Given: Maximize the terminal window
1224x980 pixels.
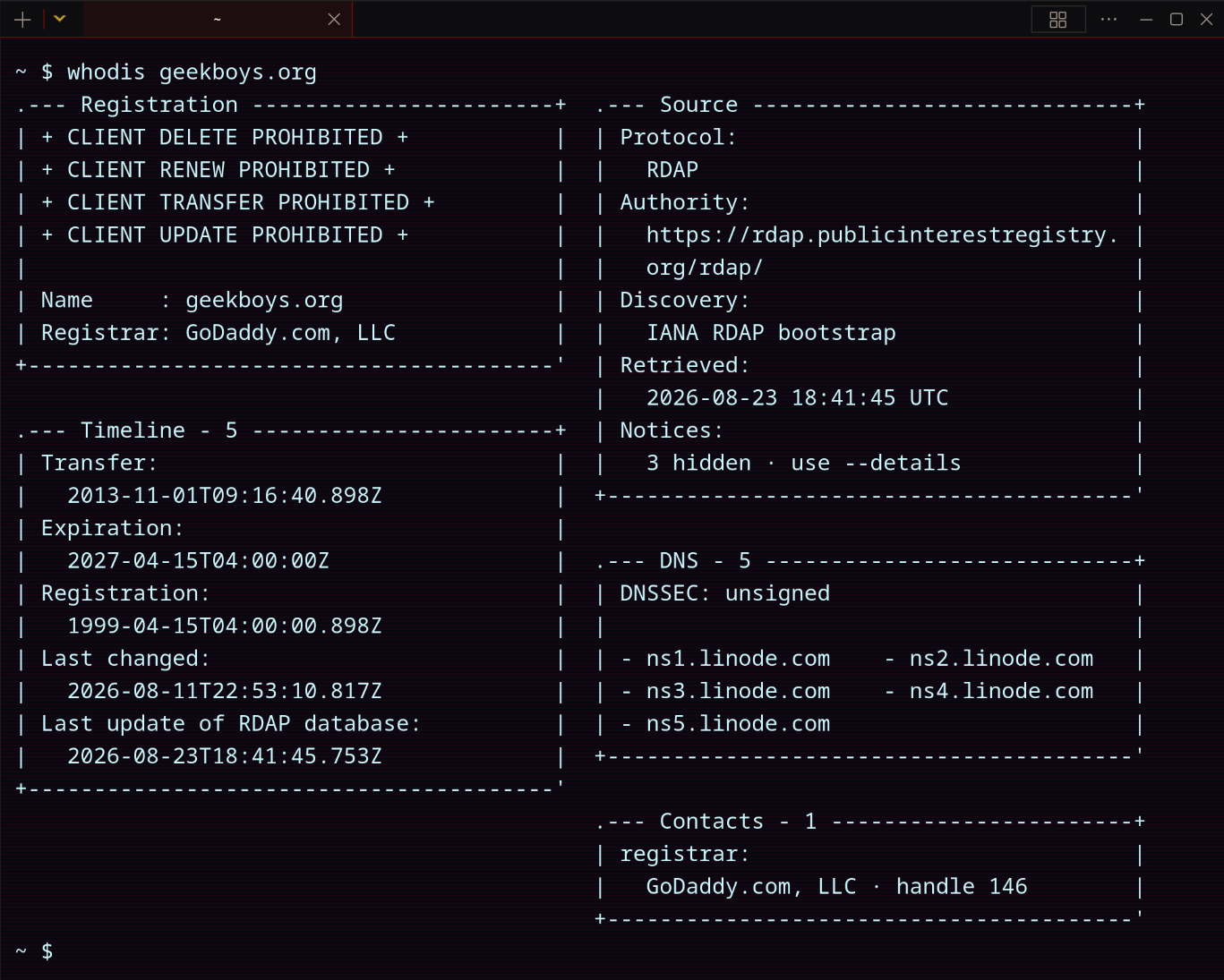Looking at the screenshot, I should point(1177,19).
